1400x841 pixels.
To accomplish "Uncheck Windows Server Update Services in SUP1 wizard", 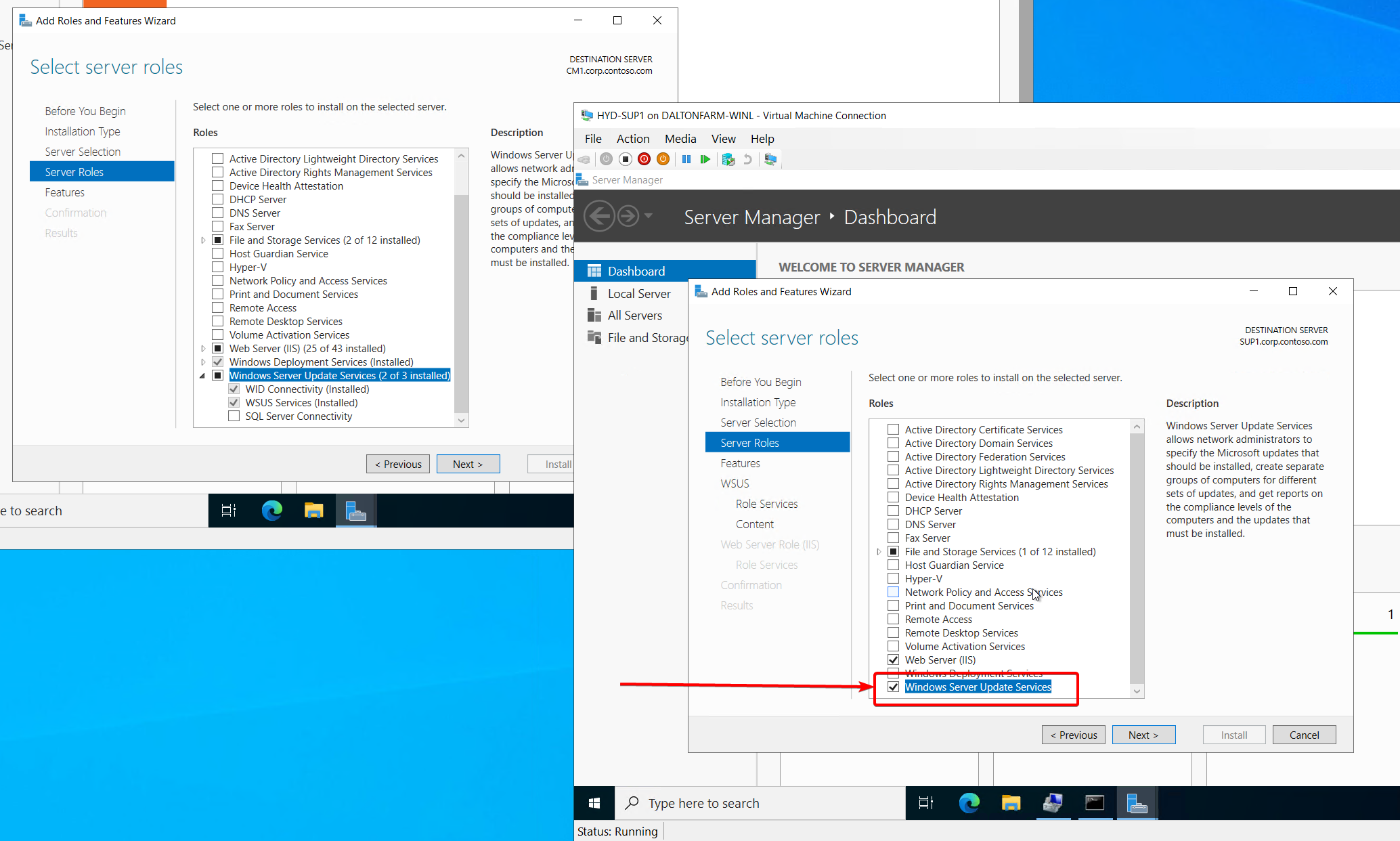I will [894, 687].
